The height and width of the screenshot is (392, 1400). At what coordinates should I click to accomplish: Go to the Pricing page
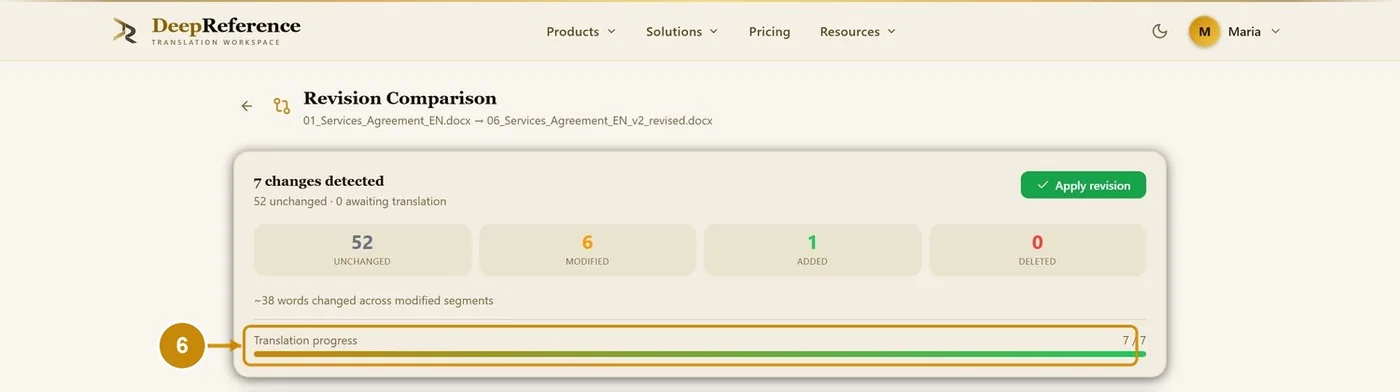(769, 32)
